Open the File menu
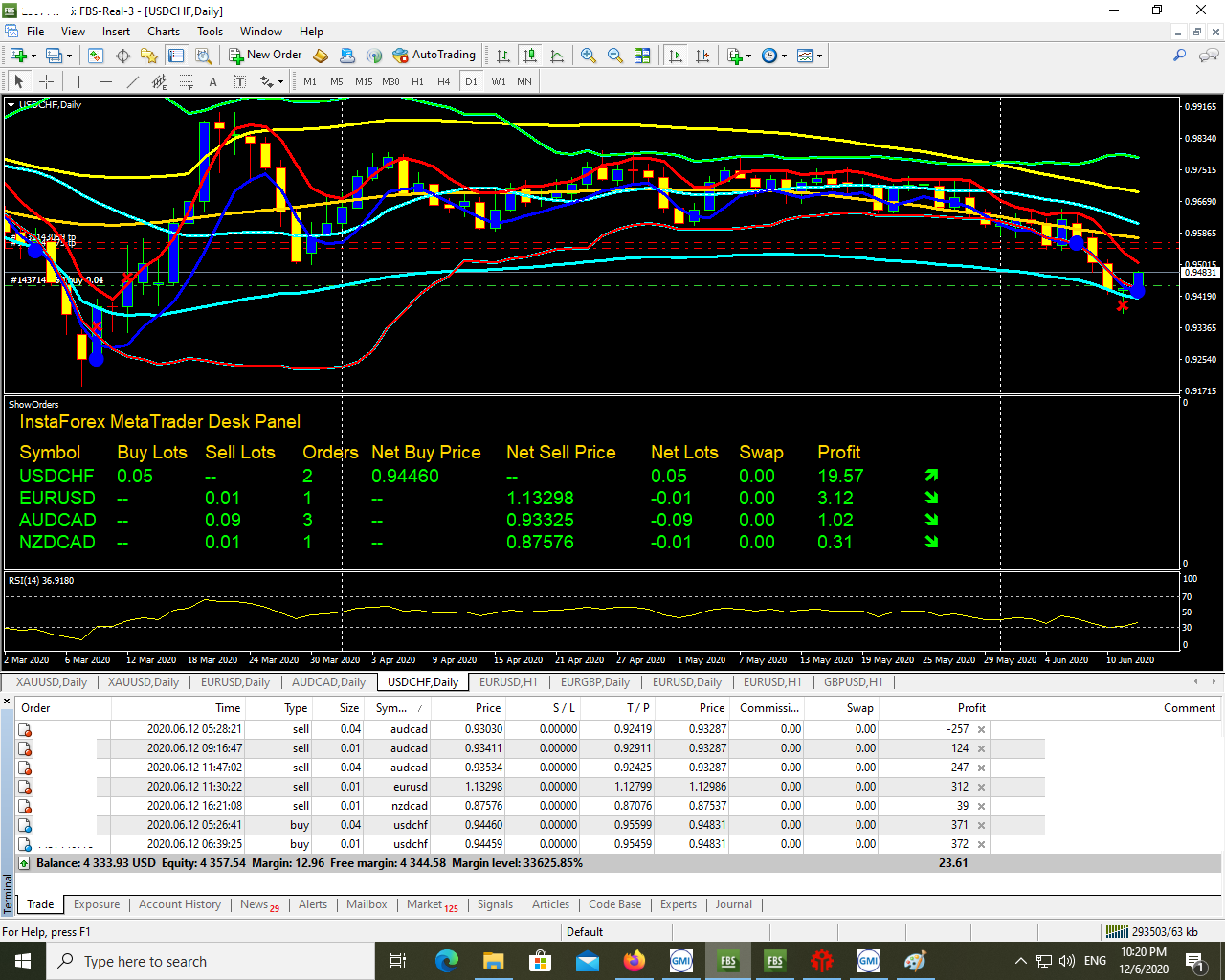 point(35,31)
